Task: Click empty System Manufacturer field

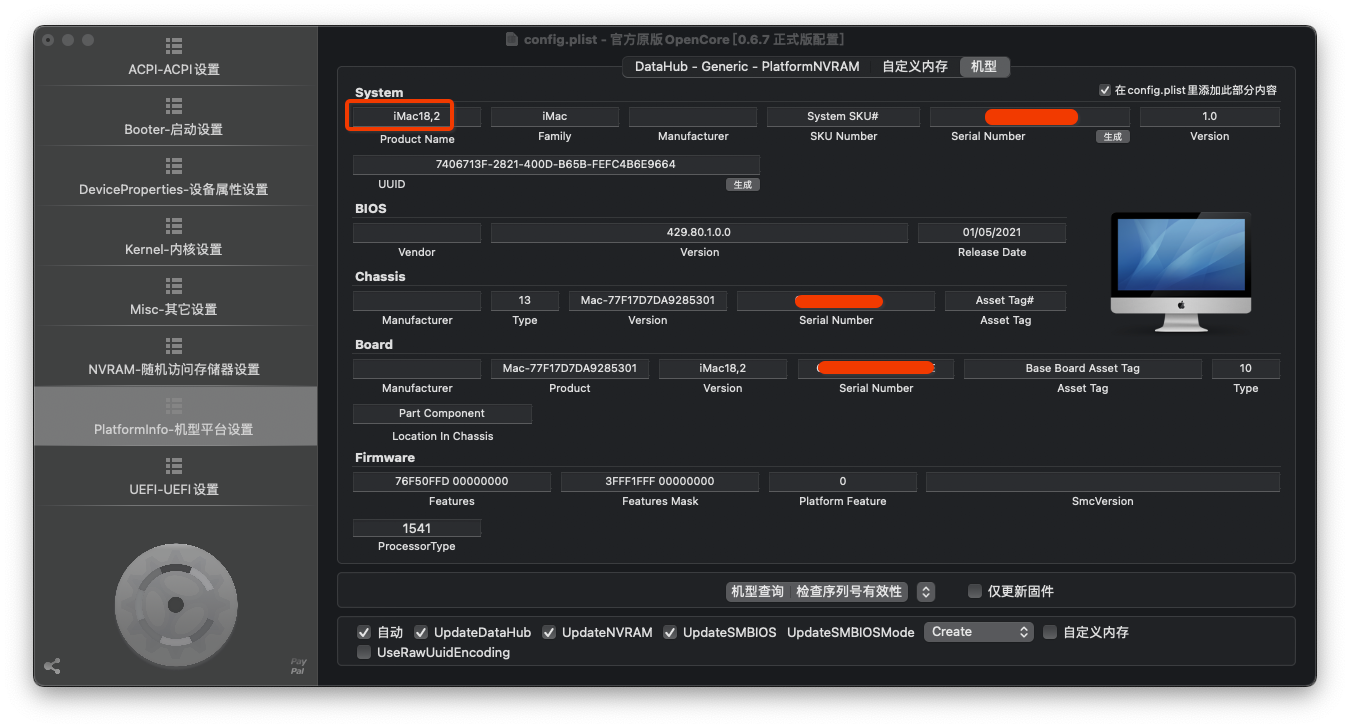Action: click(x=693, y=116)
